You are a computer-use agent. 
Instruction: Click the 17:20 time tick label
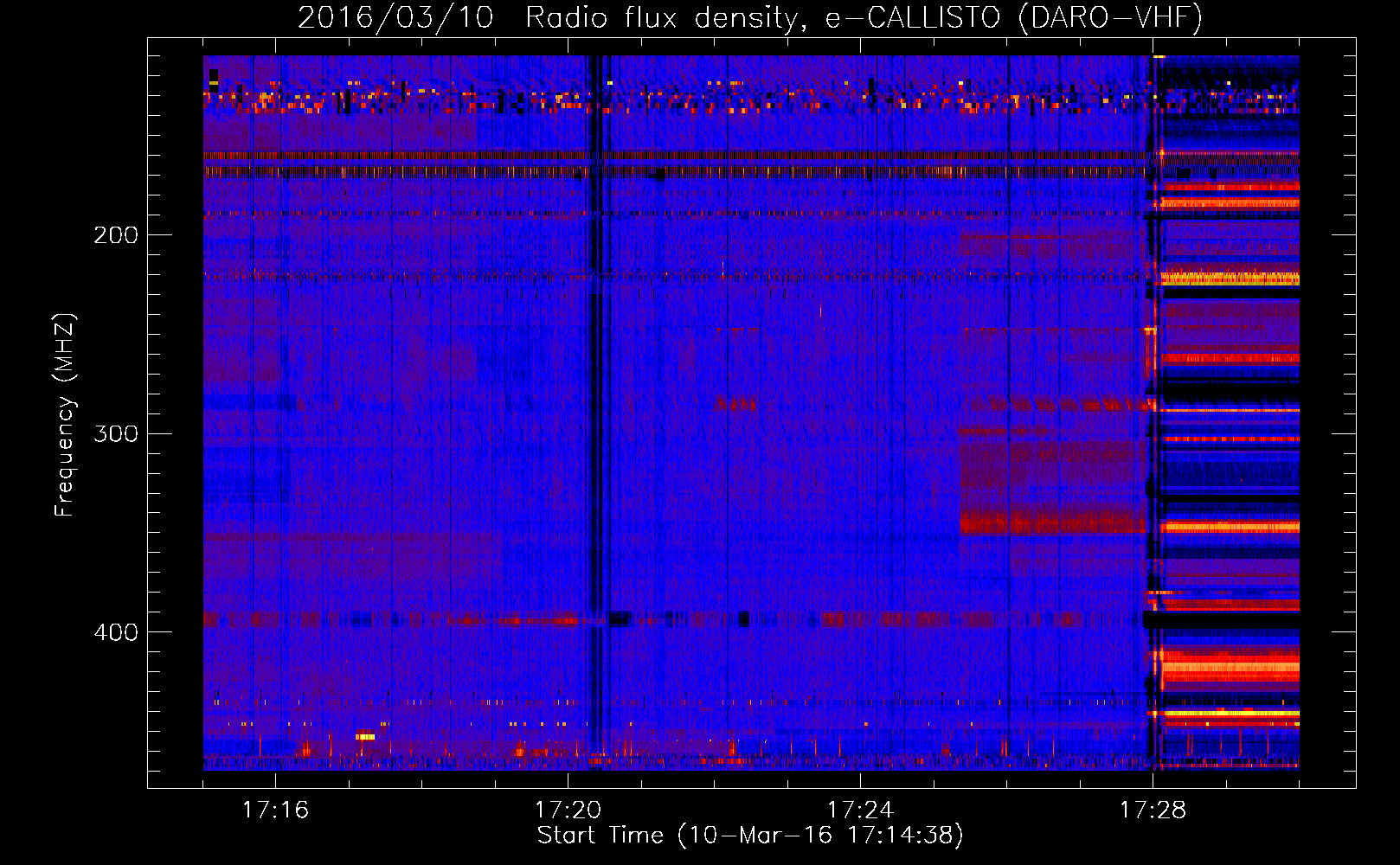pos(568,811)
